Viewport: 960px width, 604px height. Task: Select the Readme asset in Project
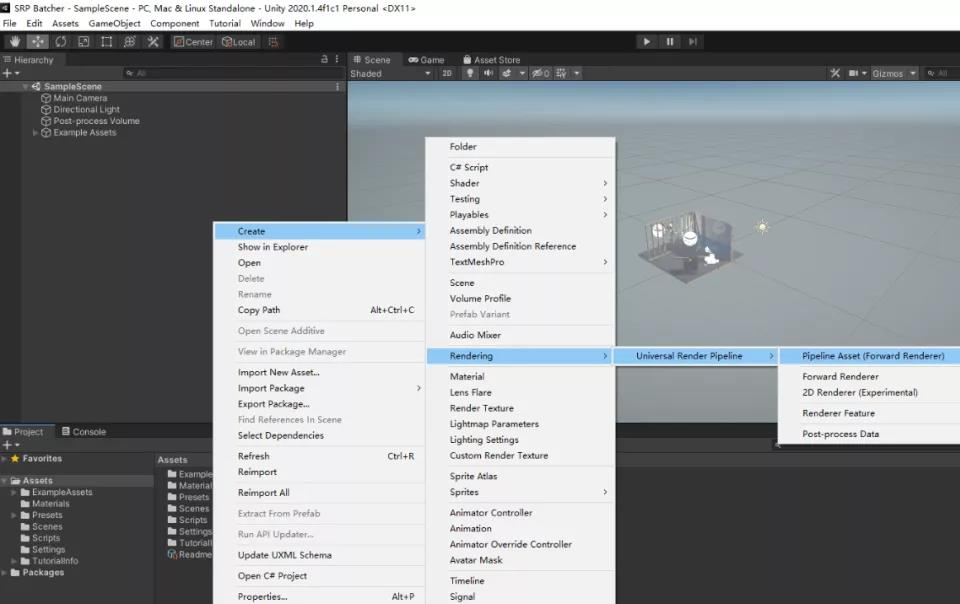coord(190,554)
